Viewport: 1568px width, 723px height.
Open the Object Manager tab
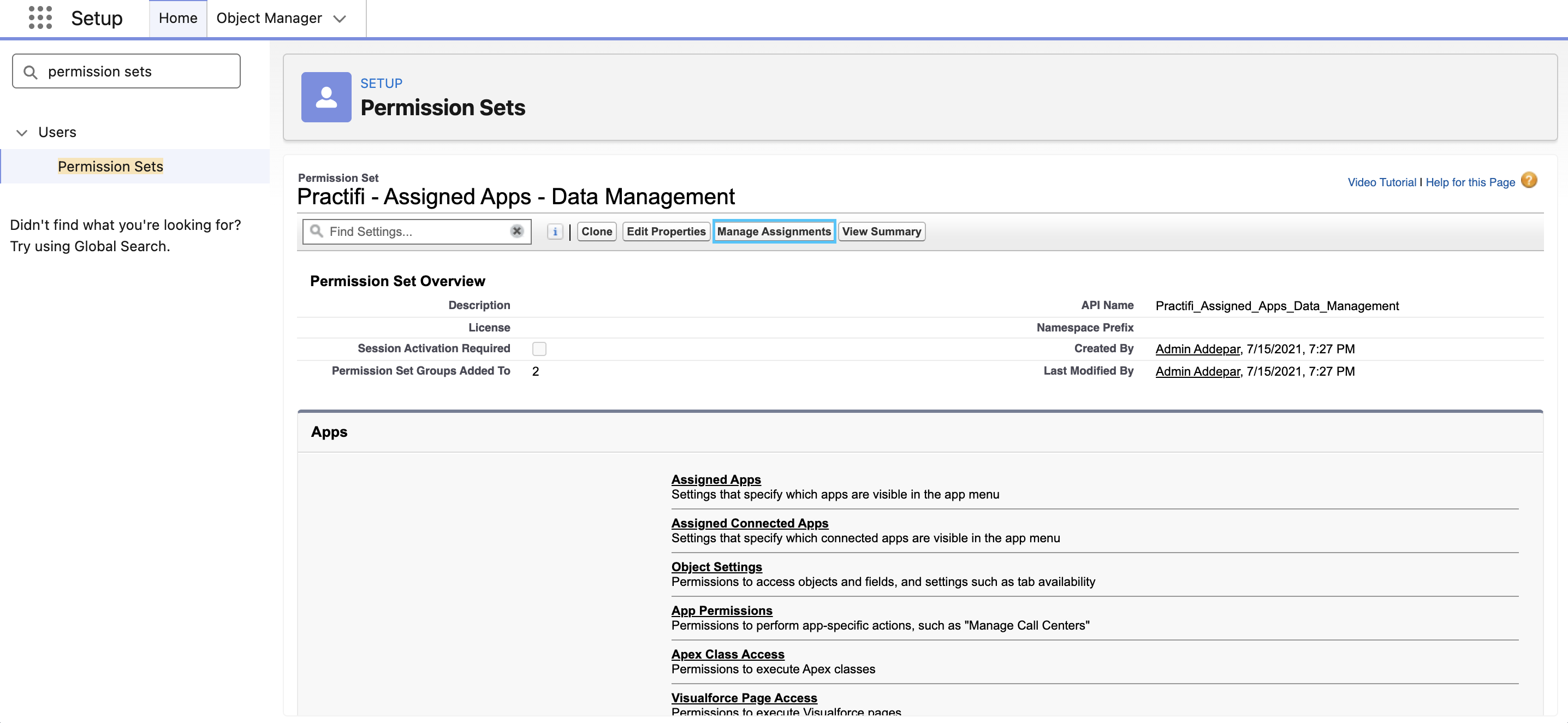(269, 18)
